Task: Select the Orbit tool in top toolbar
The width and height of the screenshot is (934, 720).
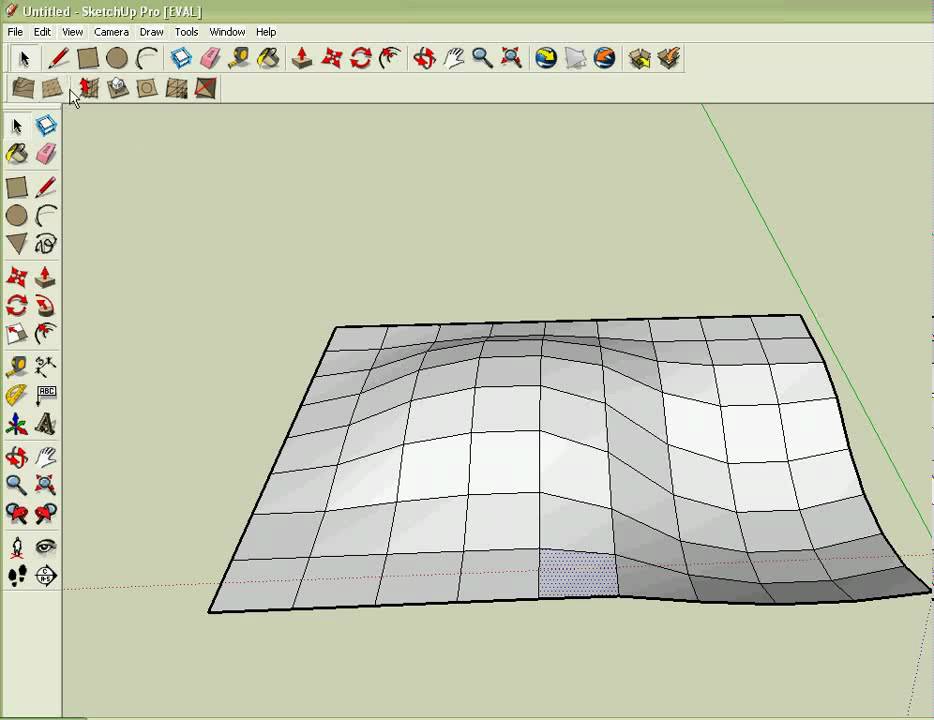Action: click(424, 58)
